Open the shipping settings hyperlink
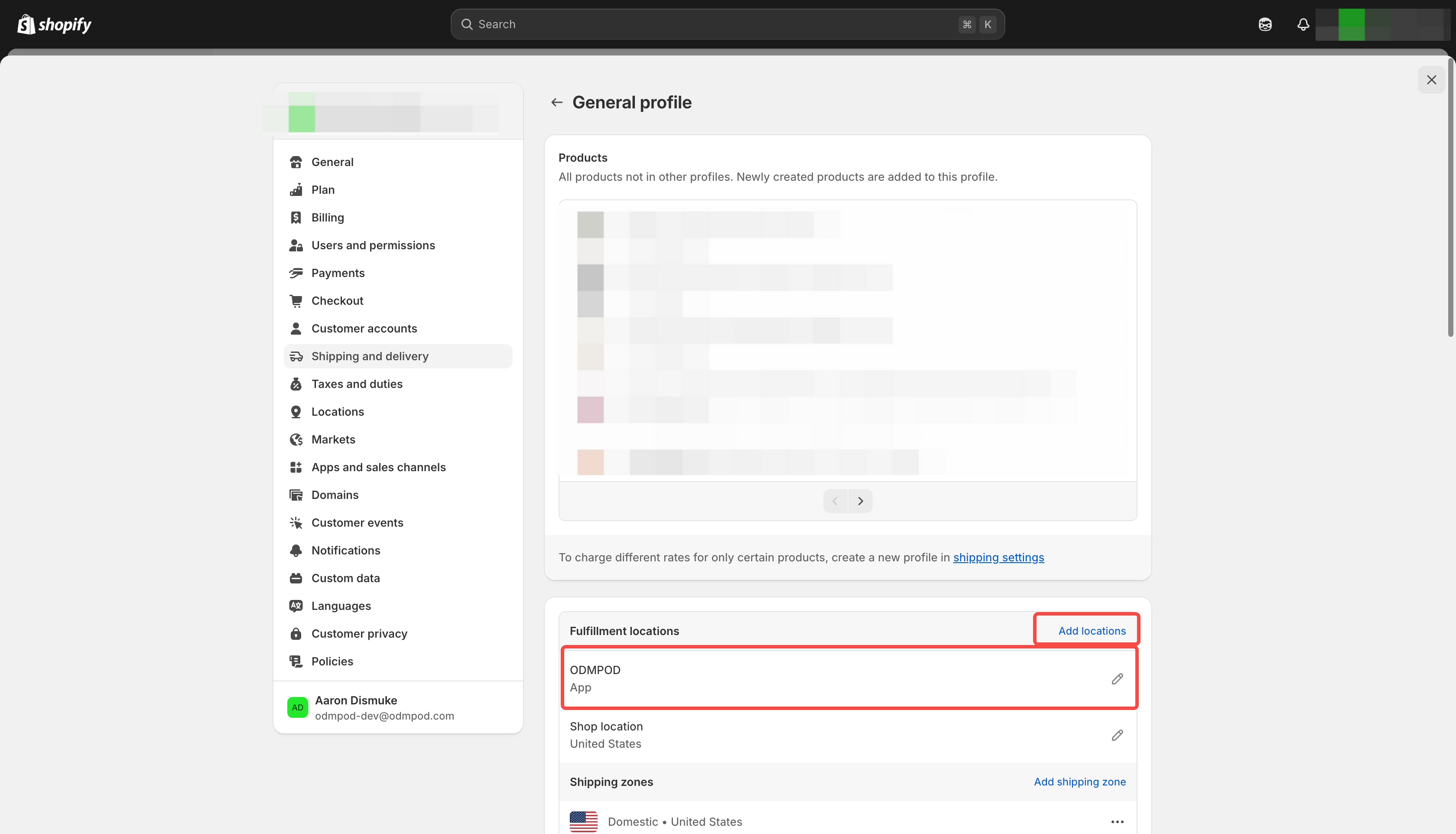The width and height of the screenshot is (1456, 834). (x=998, y=557)
